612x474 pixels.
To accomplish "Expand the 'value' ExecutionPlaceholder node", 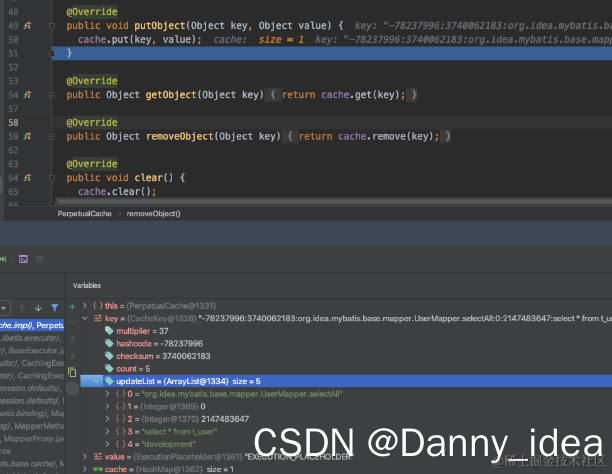I will click(x=85, y=456).
